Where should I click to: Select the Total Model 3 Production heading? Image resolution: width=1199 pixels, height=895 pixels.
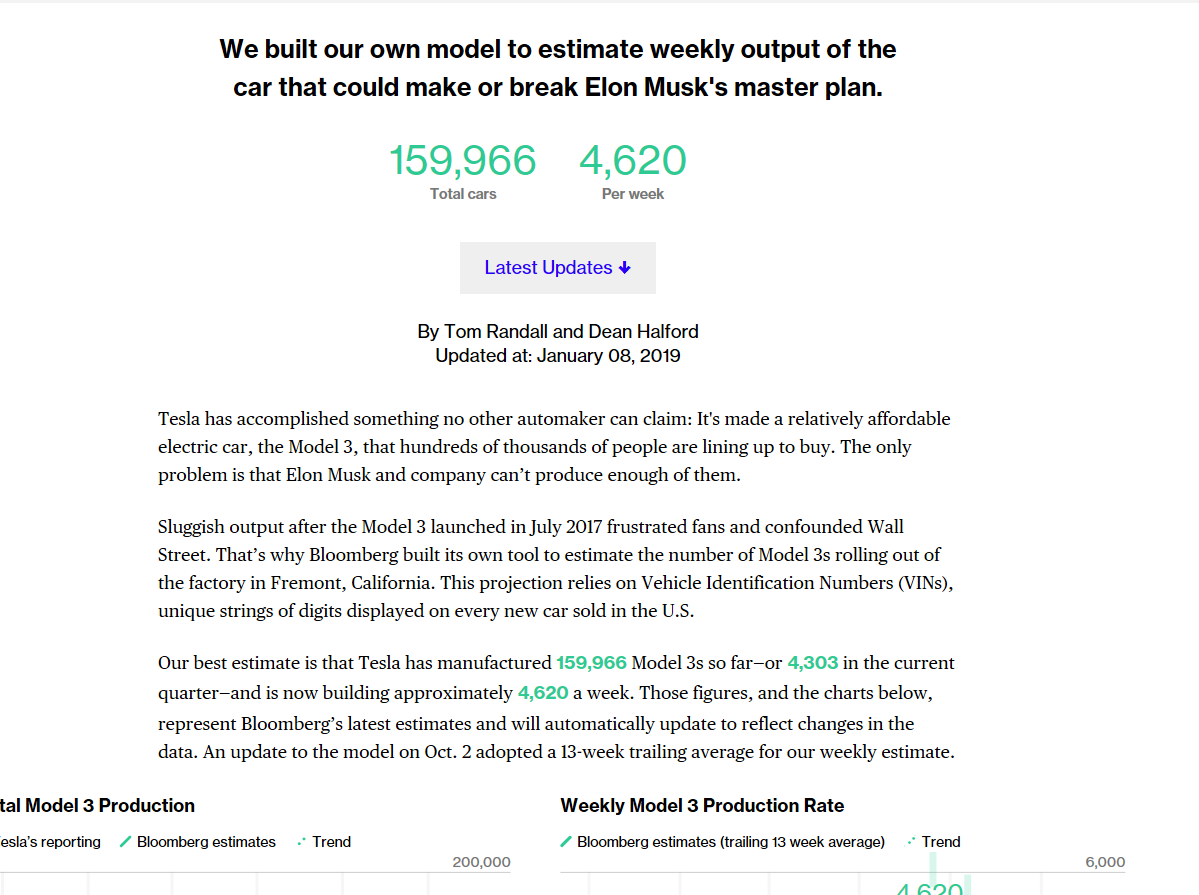[x=97, y=805]
